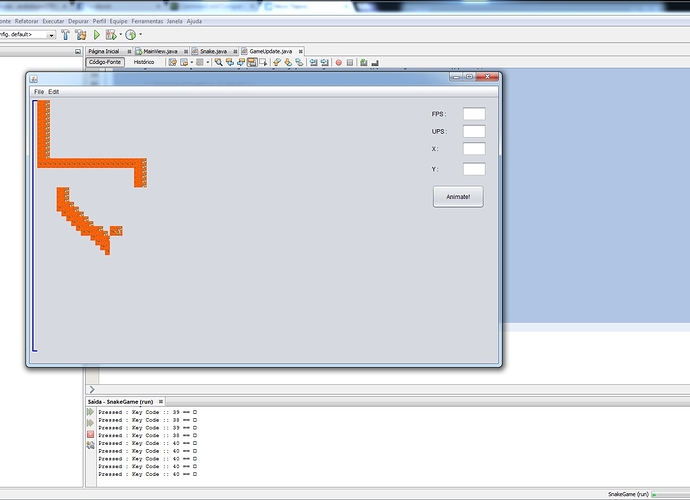Image resolution: width=690 pixels, height=500 pixels.
Task: Click the Previous Bookmark icon
Action: pos(277,62)
